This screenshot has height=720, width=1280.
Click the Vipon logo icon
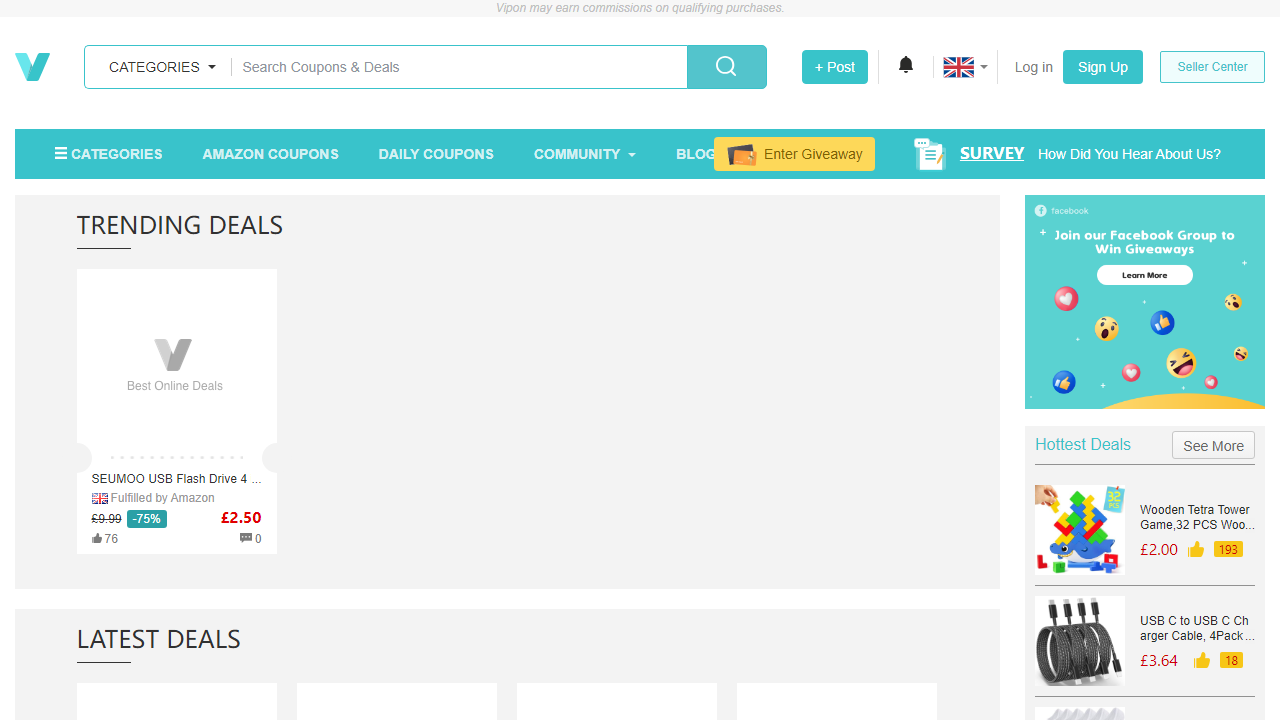pyautogui.click(x=32, y=67)
